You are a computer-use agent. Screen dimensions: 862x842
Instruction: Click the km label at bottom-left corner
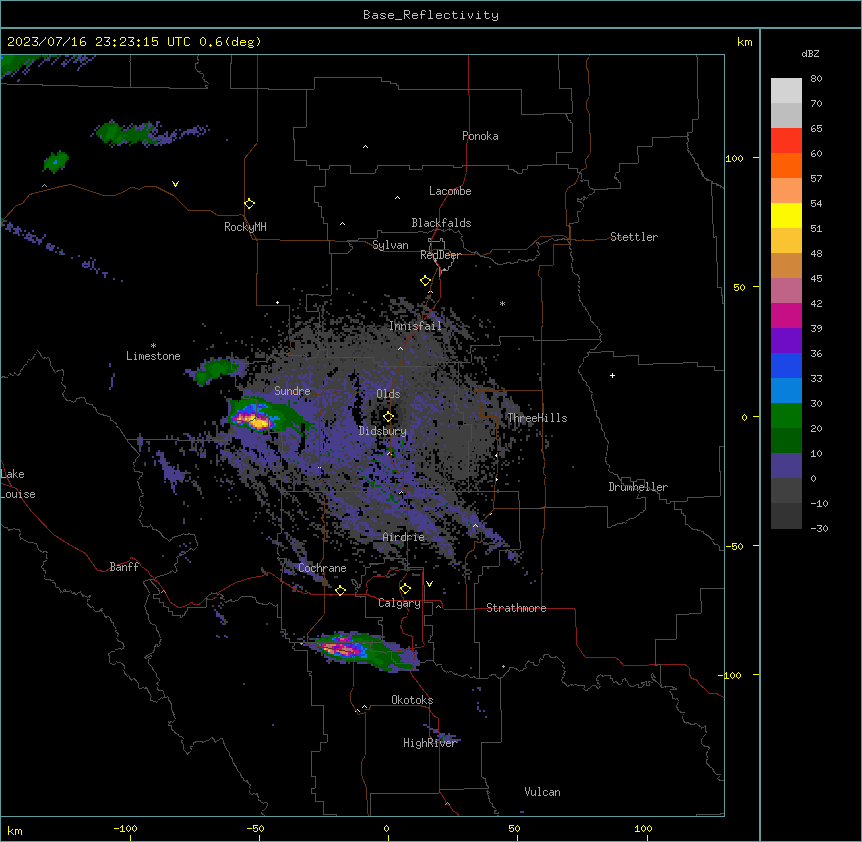tap(15, 830)
